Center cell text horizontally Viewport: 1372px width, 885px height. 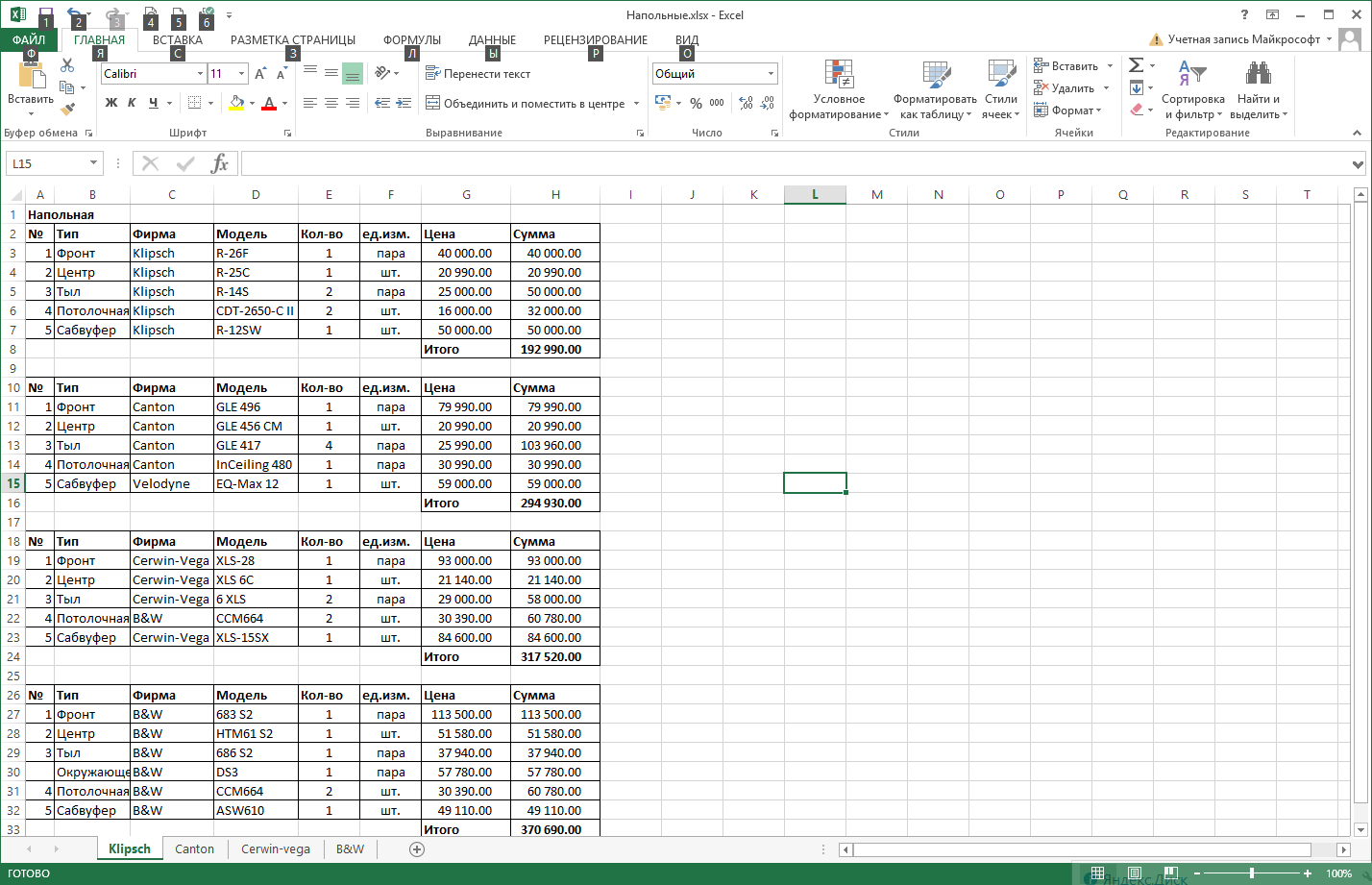pos(331,103)
